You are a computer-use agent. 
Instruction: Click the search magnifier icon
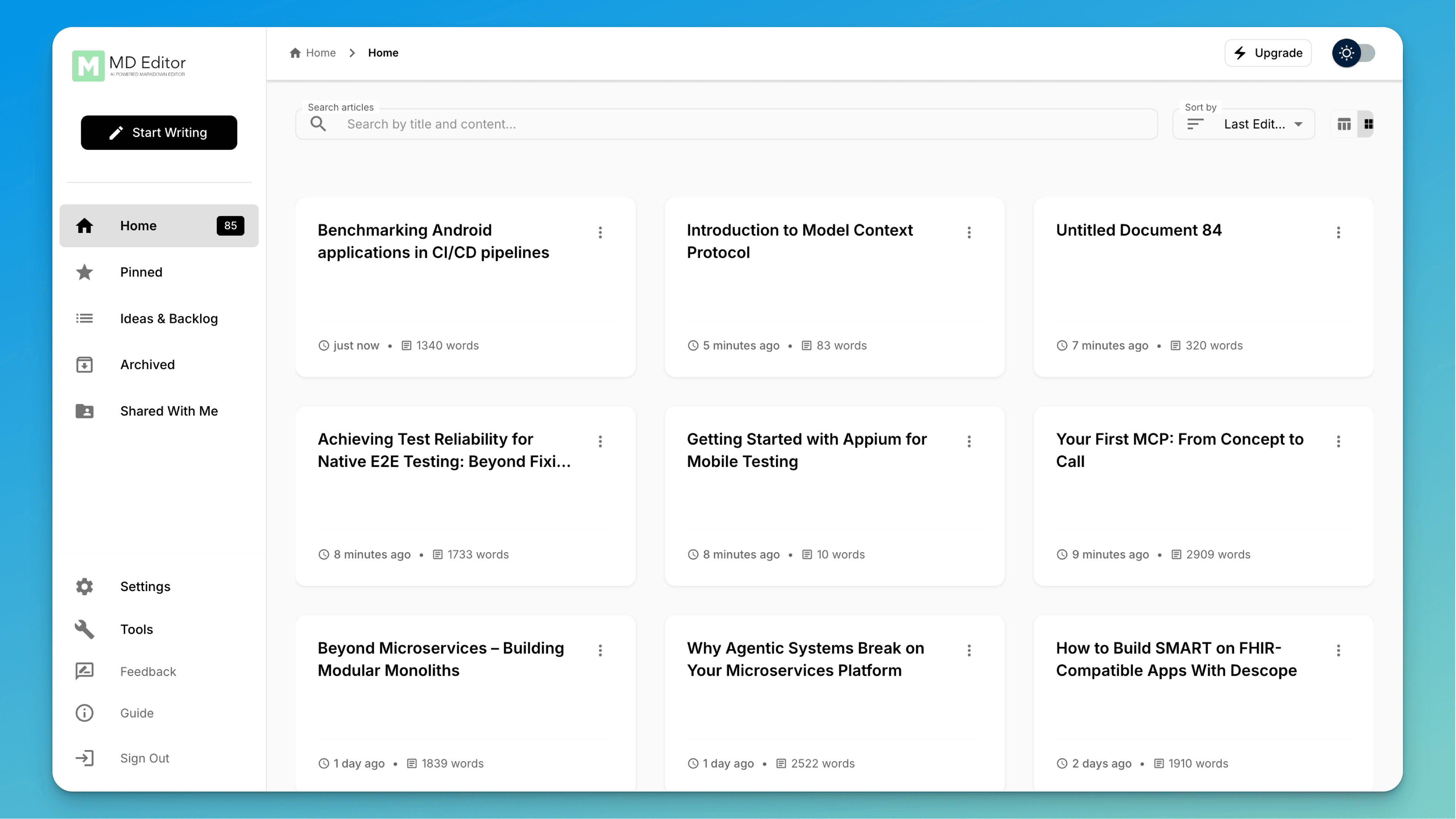coord(318,124)
